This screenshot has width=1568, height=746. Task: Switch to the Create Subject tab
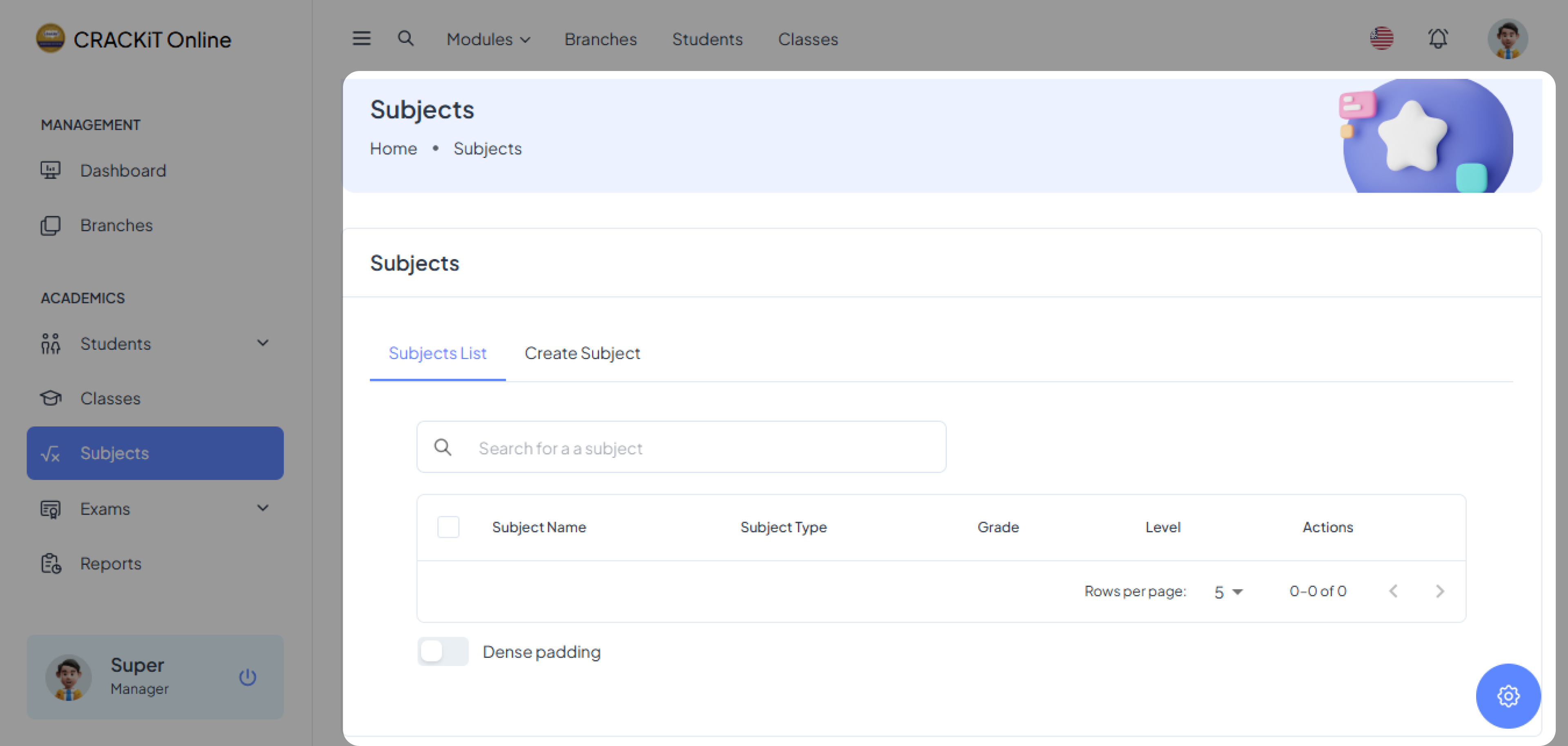[x=582, y=353]
